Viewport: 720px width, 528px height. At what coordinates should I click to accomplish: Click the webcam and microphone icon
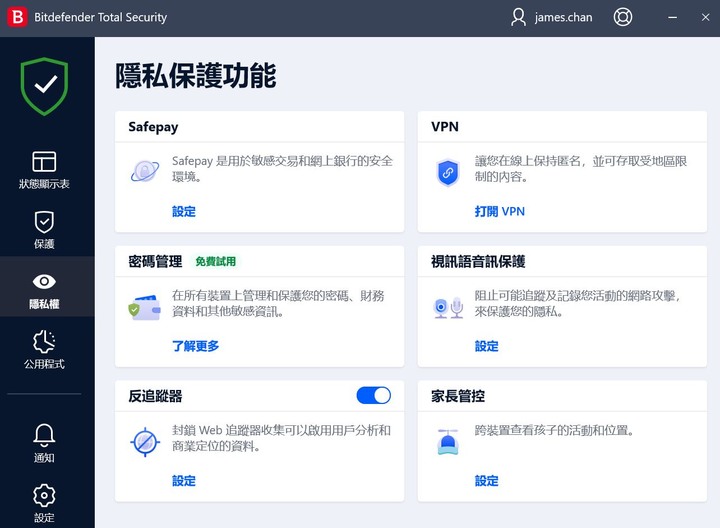[448, 308]
